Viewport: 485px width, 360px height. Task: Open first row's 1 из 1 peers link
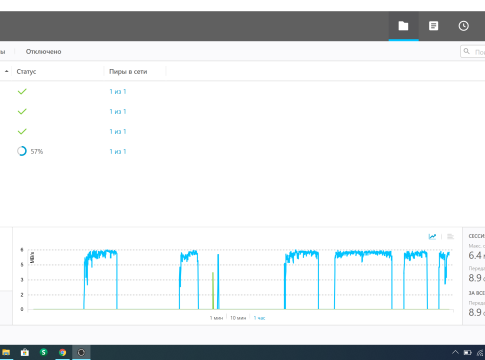click(118, 91)
